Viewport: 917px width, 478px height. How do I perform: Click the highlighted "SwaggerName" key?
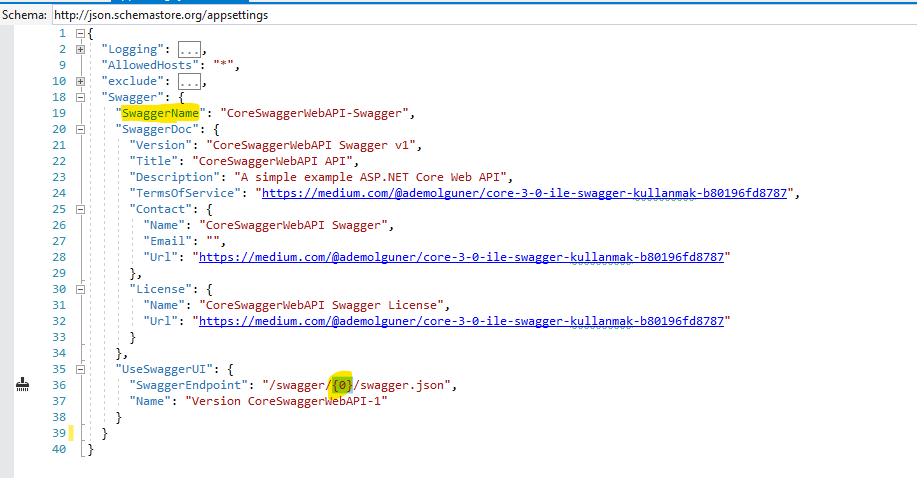160,113
